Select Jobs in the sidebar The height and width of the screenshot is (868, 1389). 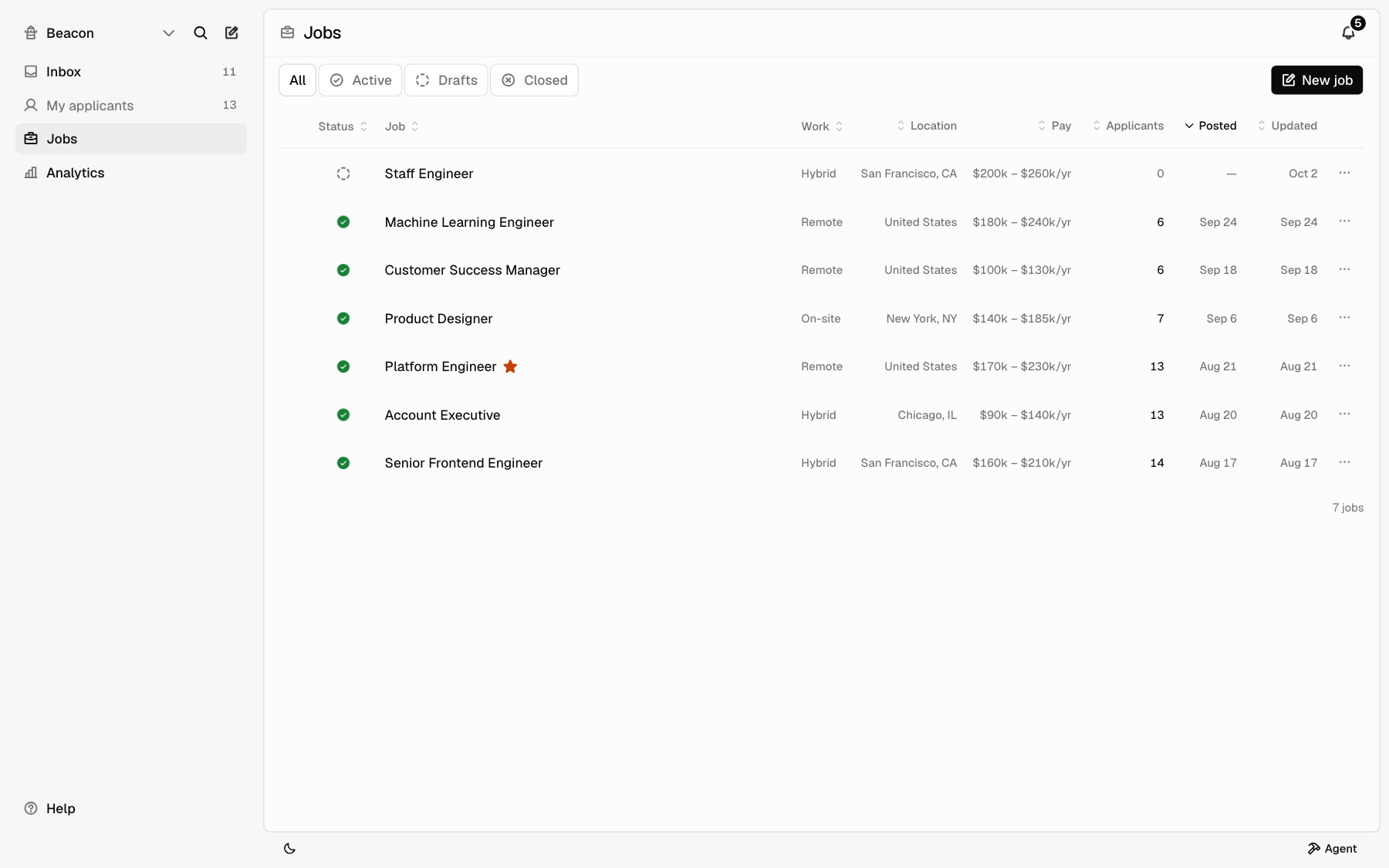click(x=131, y=139)
